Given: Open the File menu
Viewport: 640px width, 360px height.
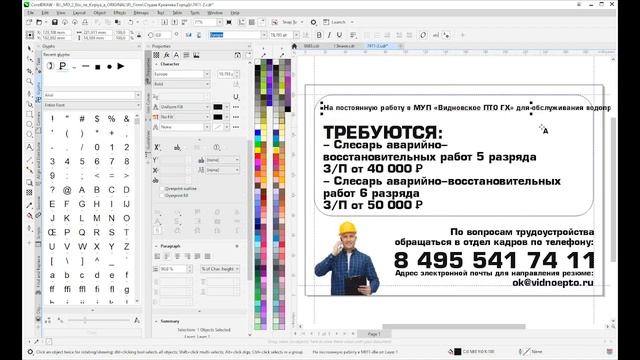Looking at the screenshot, I should (30, 13).
